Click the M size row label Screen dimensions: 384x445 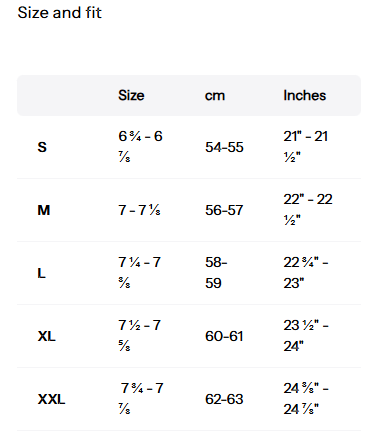[44, 210]
